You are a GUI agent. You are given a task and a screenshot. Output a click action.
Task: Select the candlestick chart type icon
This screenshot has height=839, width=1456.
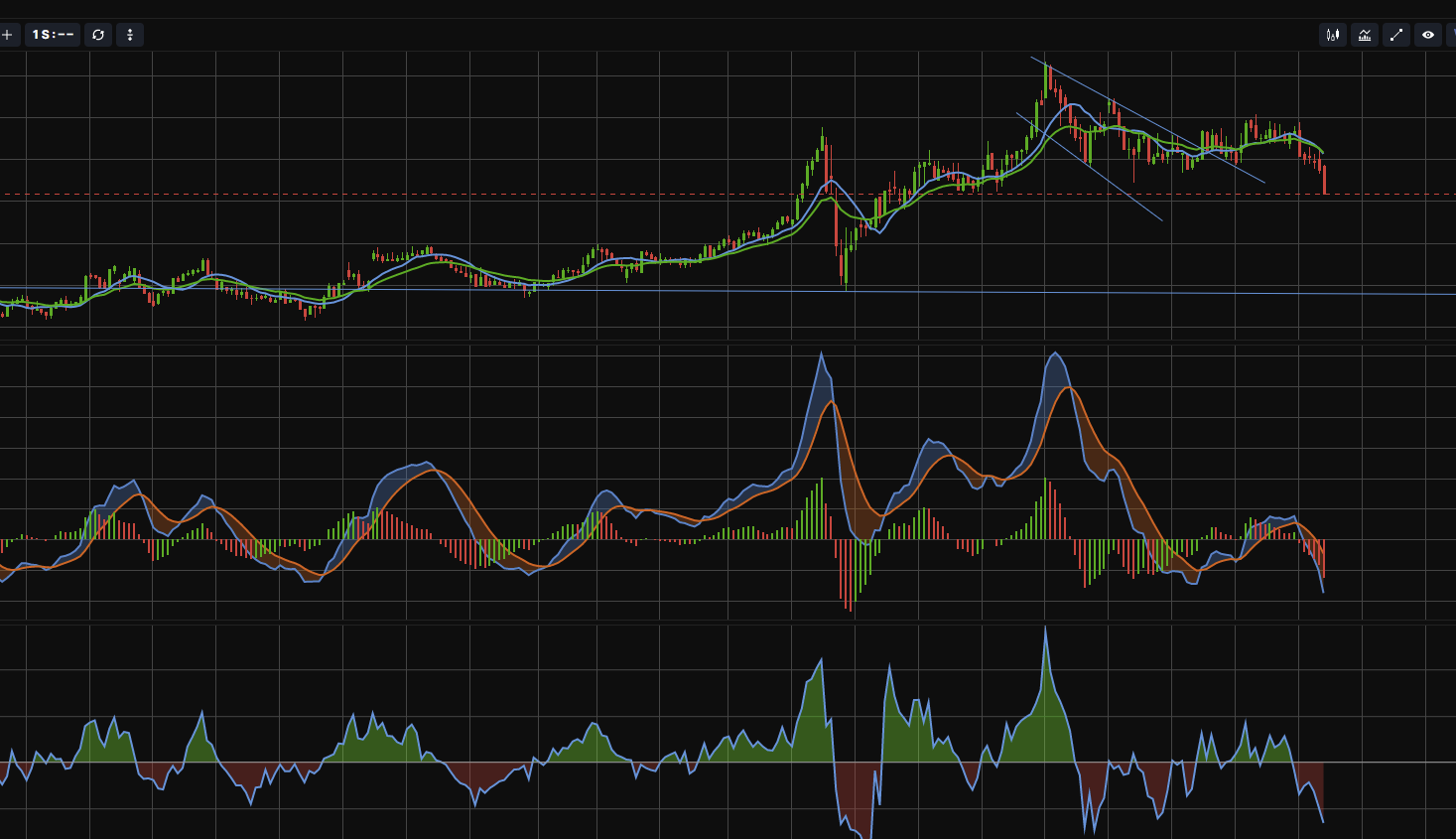tap(1333, 35)
